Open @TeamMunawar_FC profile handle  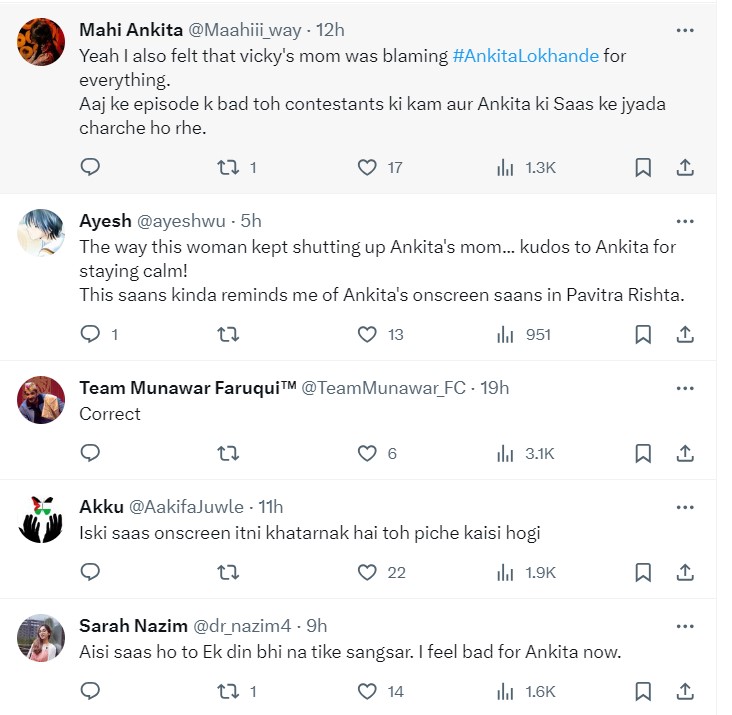pyautogui.click(x=383, y=387)
